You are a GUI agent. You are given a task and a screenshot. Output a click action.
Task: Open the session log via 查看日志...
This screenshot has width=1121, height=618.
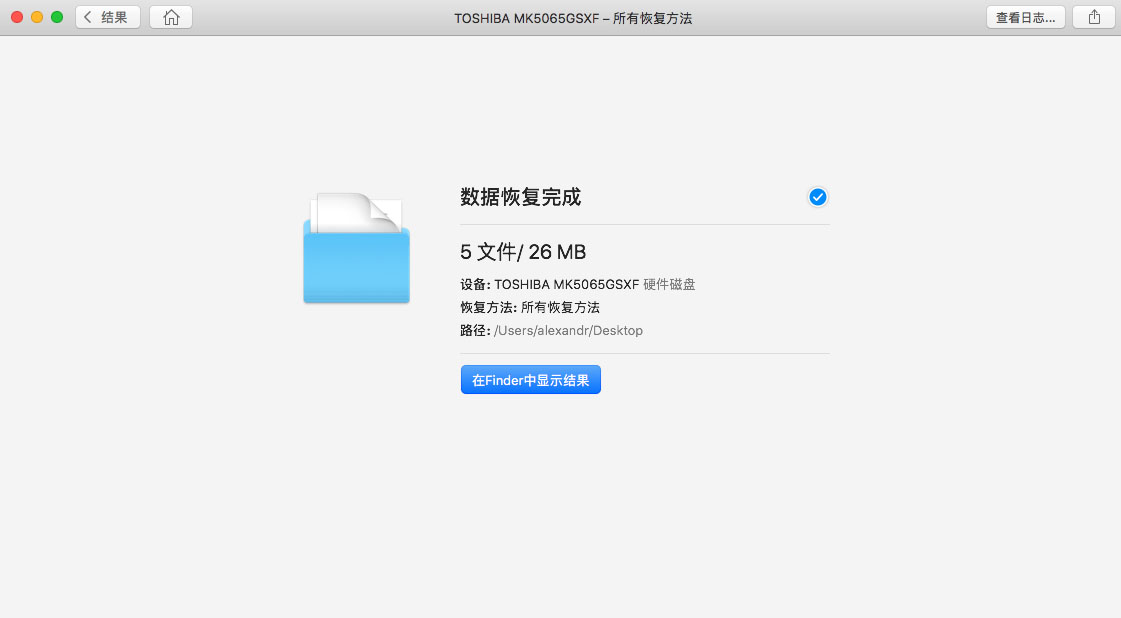[1025, 16]
